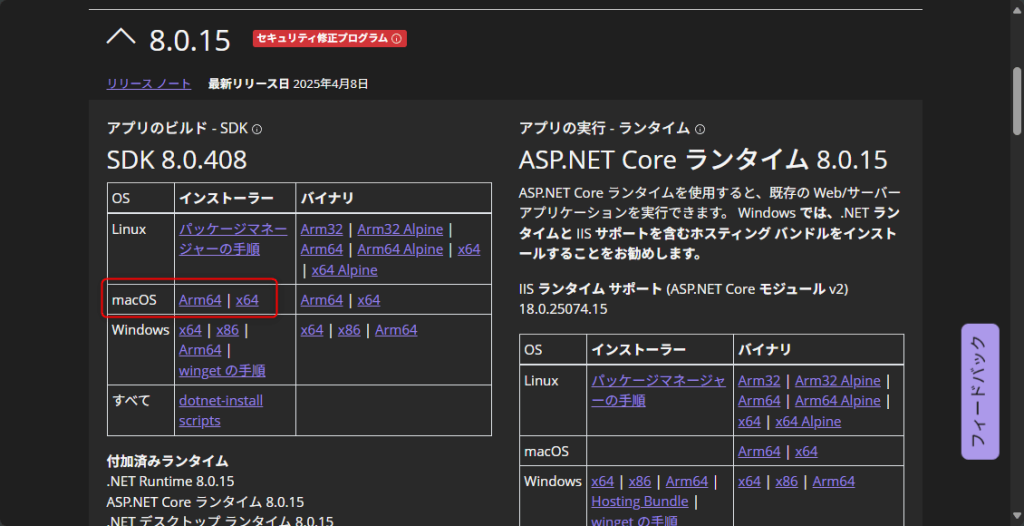
Task: Download ASP.NET runtime Linux x64 Alpine binary
Action: (x=808, y=421)
